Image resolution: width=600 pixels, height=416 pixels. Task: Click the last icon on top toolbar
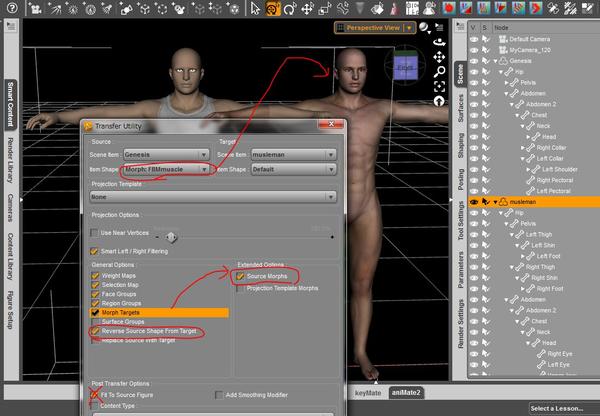click(x=587, y=8)
